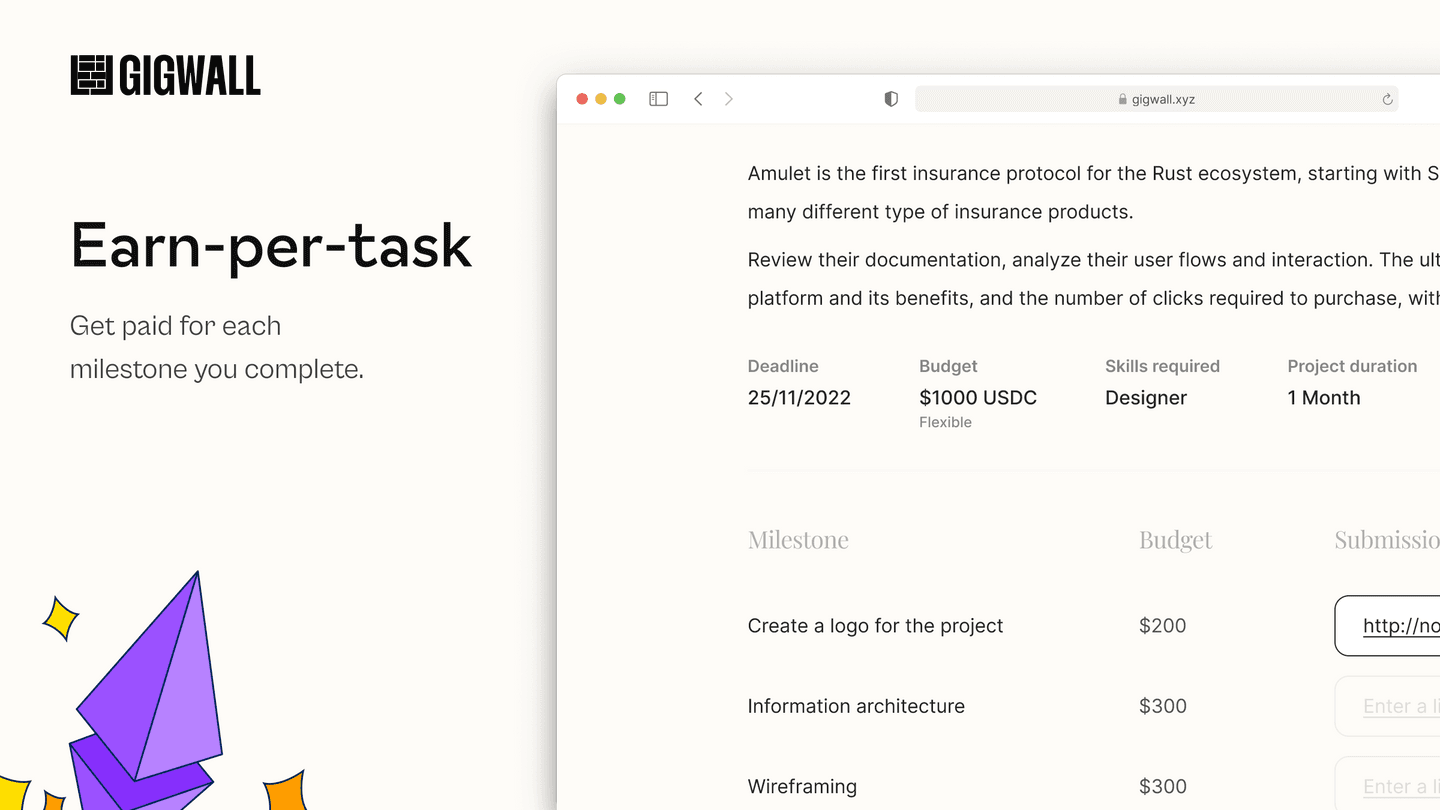Image resolution: width=1440 pixels, height=810 pixels.
Task: Click the 'Designer' skill value
Action: click(1146, 398)
